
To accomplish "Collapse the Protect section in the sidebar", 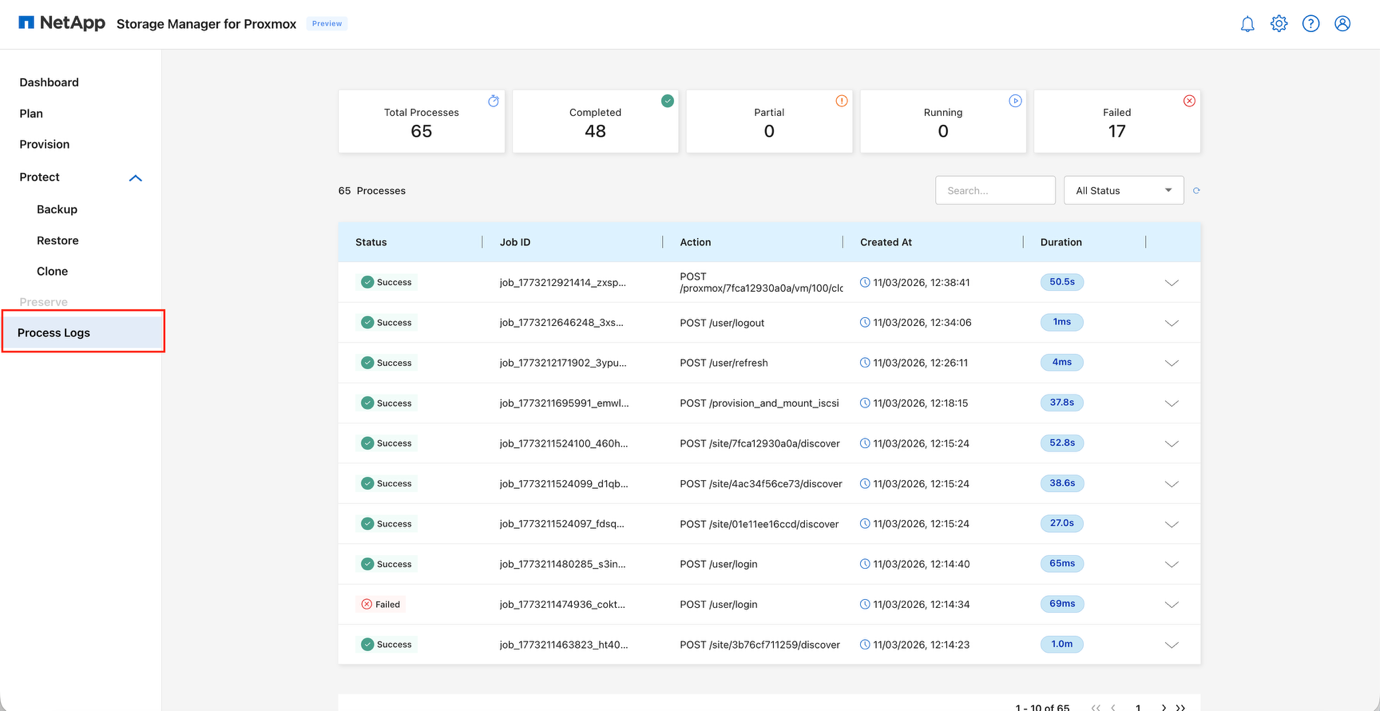I will pyautogui.click(x=135, y=177).
